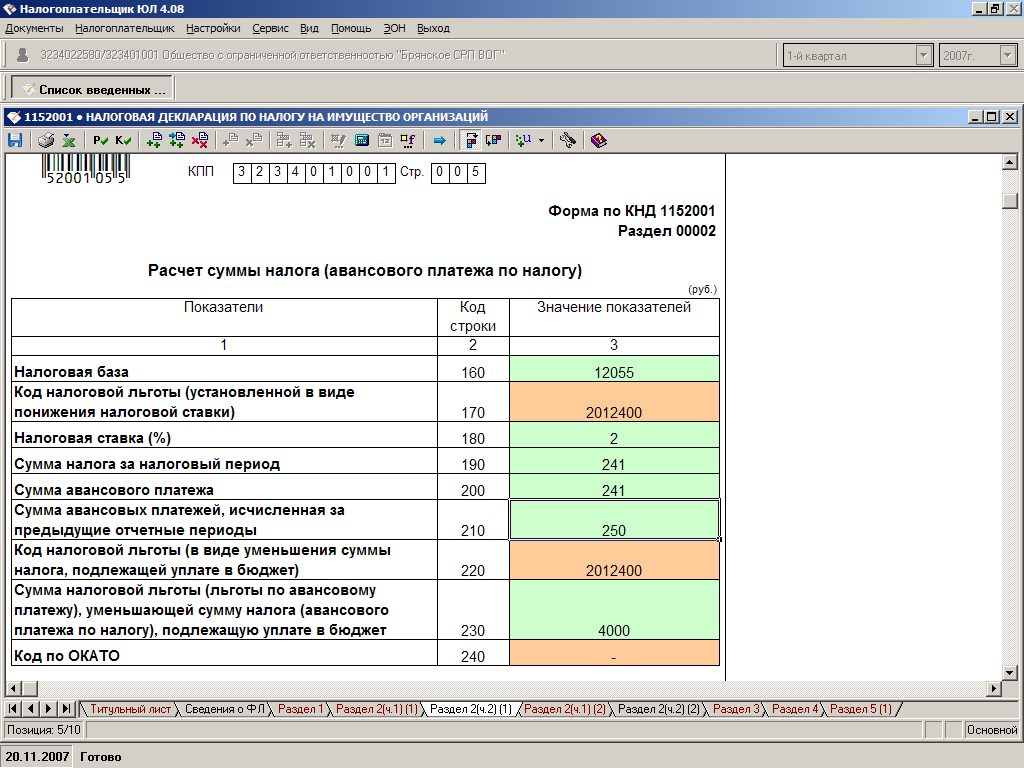Open the wrench settings tool icon
The image size is (1024, 768).
(x=568, y=140)
